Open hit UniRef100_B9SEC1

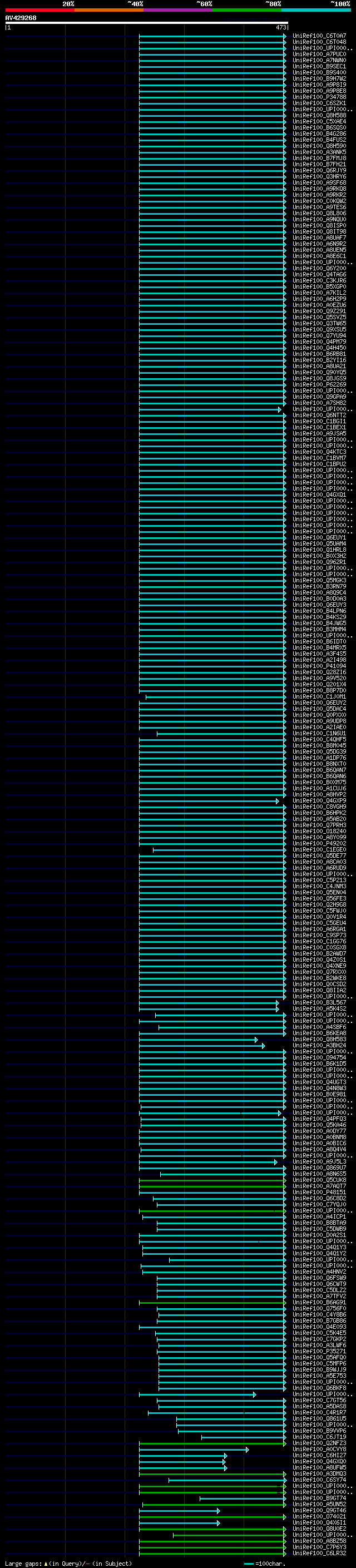319,66
